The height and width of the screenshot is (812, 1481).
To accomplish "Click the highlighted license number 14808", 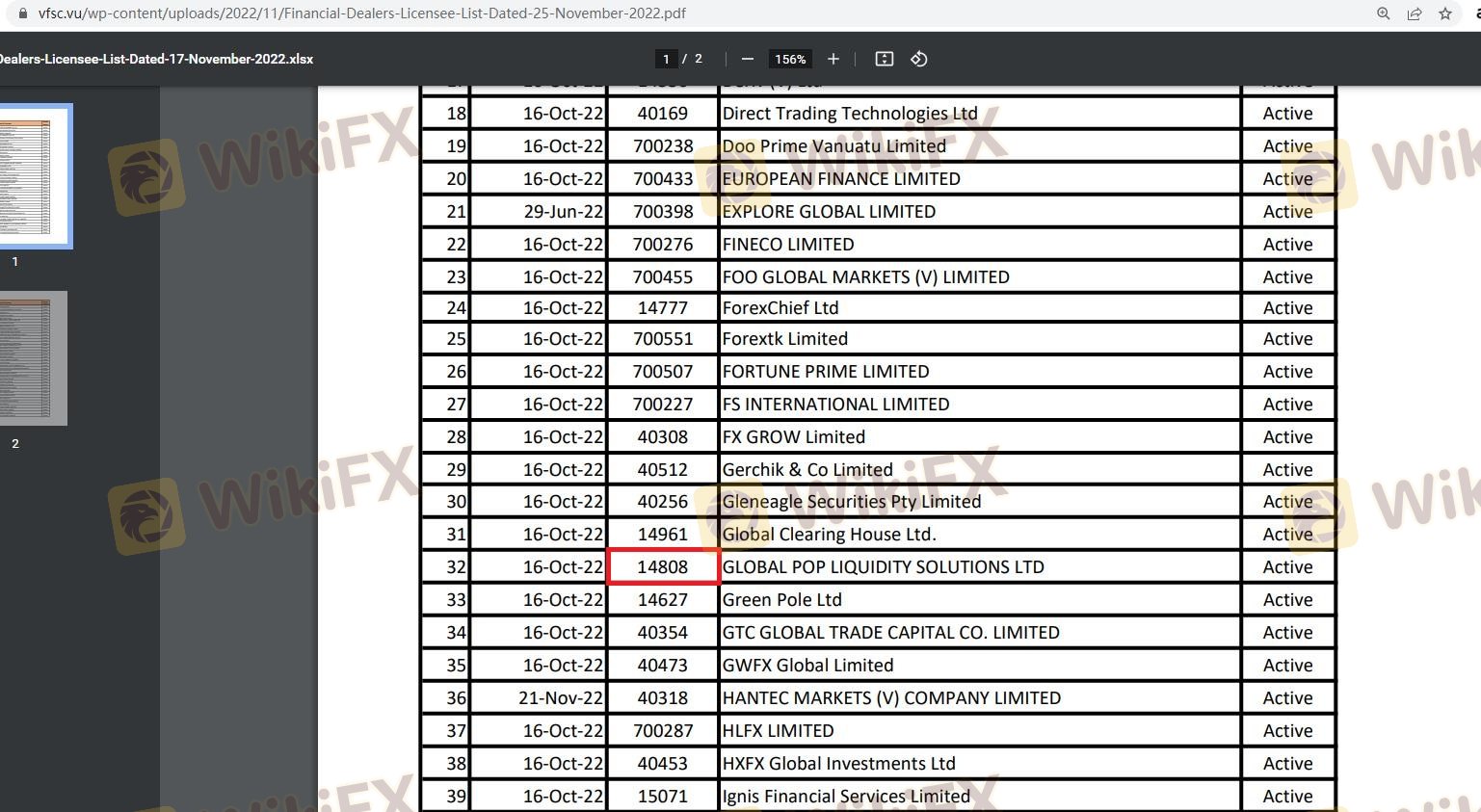I will (x=663, y=567).
